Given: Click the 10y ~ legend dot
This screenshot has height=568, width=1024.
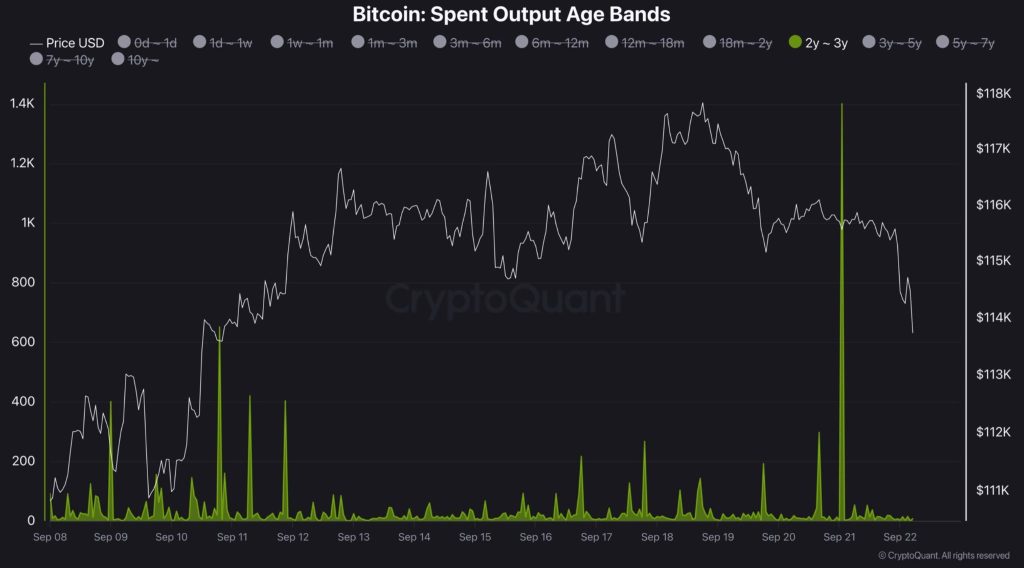Looking at the screenshot, I should (118, 61).
